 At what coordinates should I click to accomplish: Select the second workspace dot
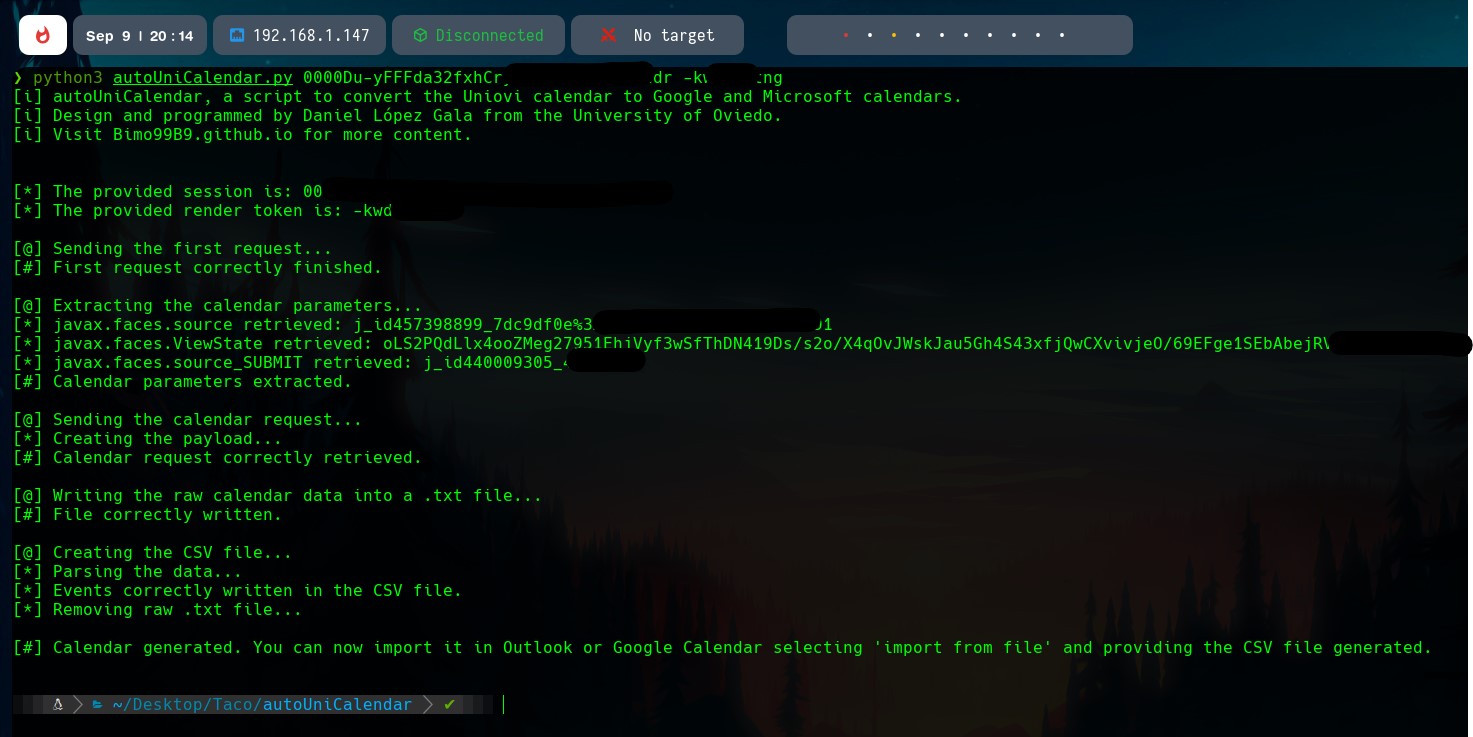pos(870,35)
